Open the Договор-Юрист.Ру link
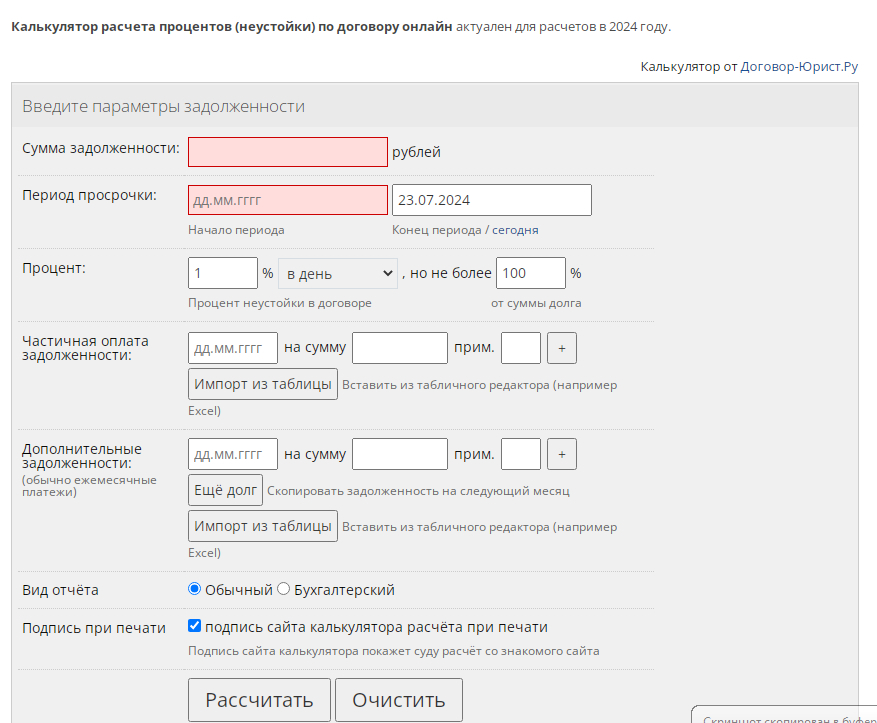 799,67
